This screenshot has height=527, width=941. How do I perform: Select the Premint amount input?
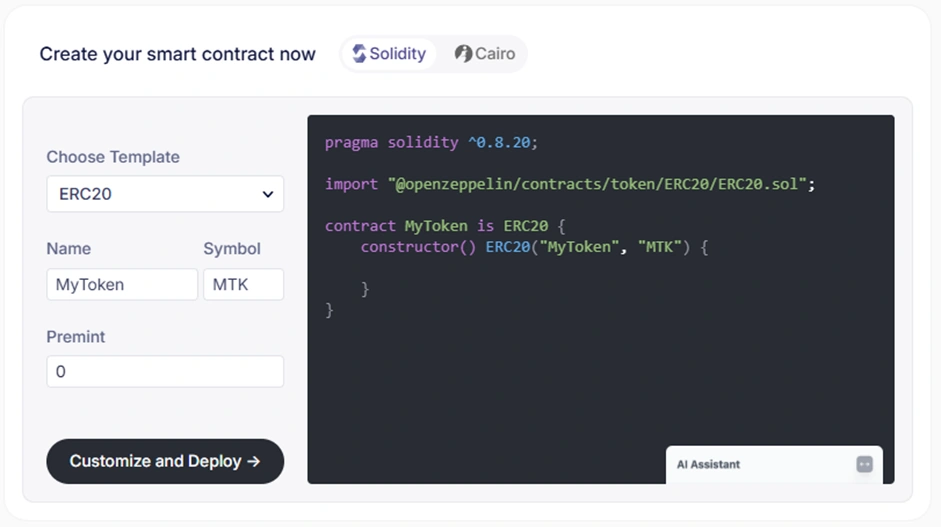[x=165, y=372]
